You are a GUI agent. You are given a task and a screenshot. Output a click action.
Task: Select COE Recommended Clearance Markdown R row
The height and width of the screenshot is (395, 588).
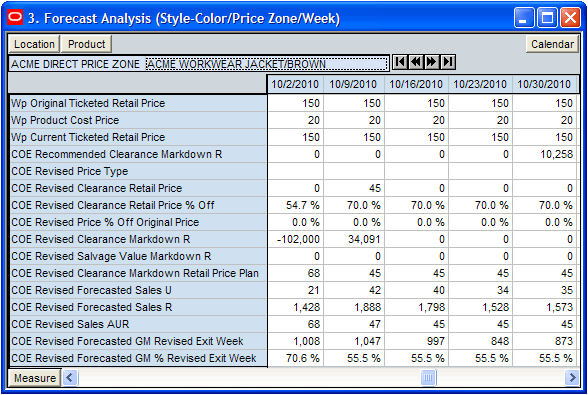click(x=138, y=154)
